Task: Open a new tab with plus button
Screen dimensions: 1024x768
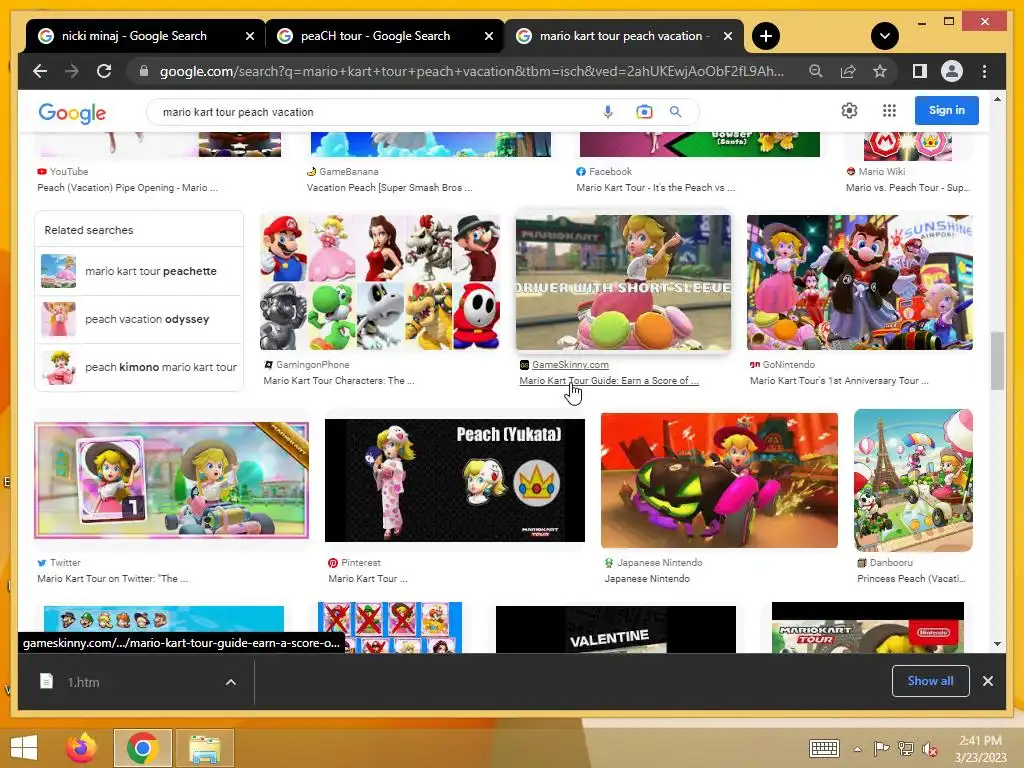Action: pos(765,36)
